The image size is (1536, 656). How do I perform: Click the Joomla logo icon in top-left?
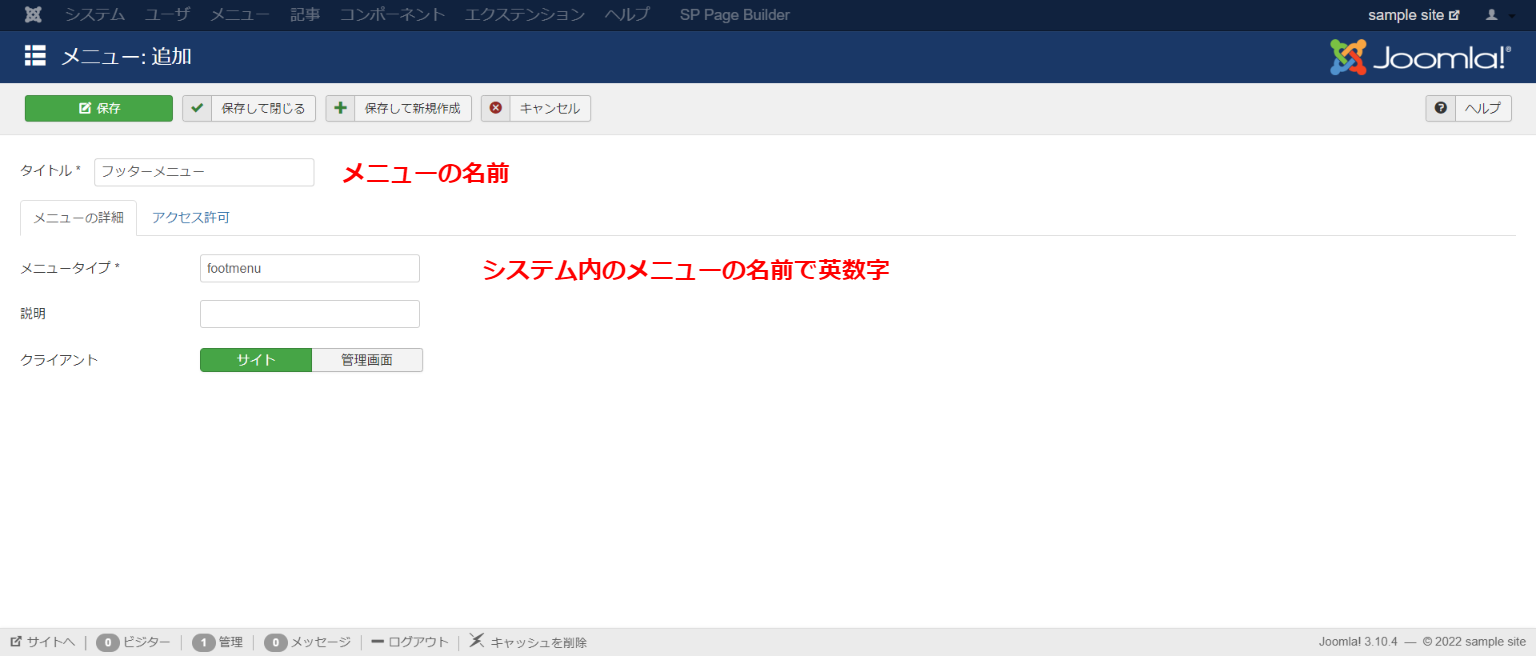tap(33, 15)
